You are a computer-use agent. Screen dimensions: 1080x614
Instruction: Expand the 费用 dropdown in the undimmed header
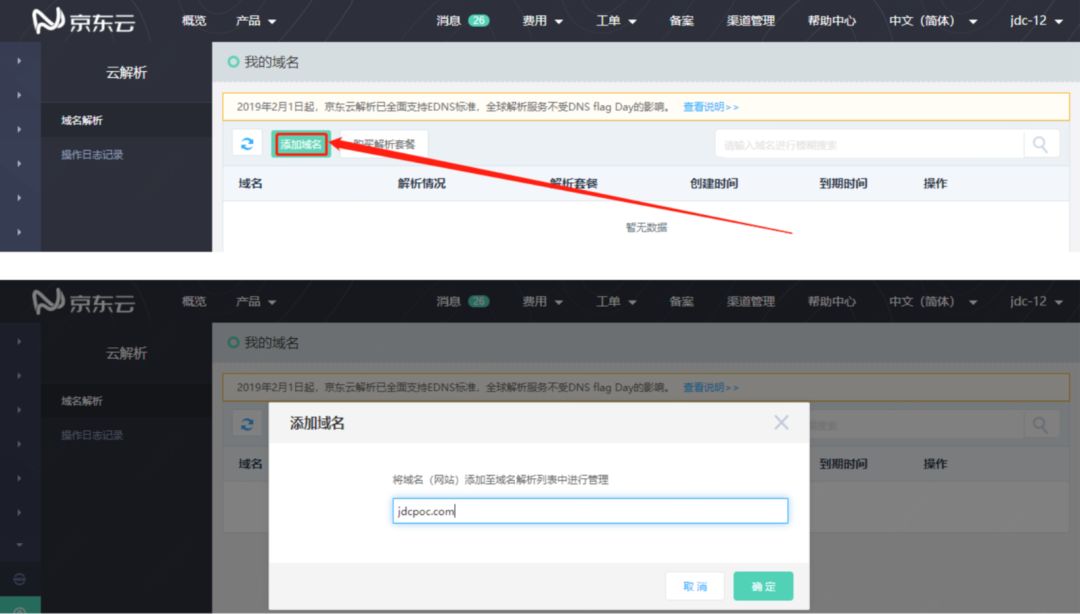tap(542, 21)
